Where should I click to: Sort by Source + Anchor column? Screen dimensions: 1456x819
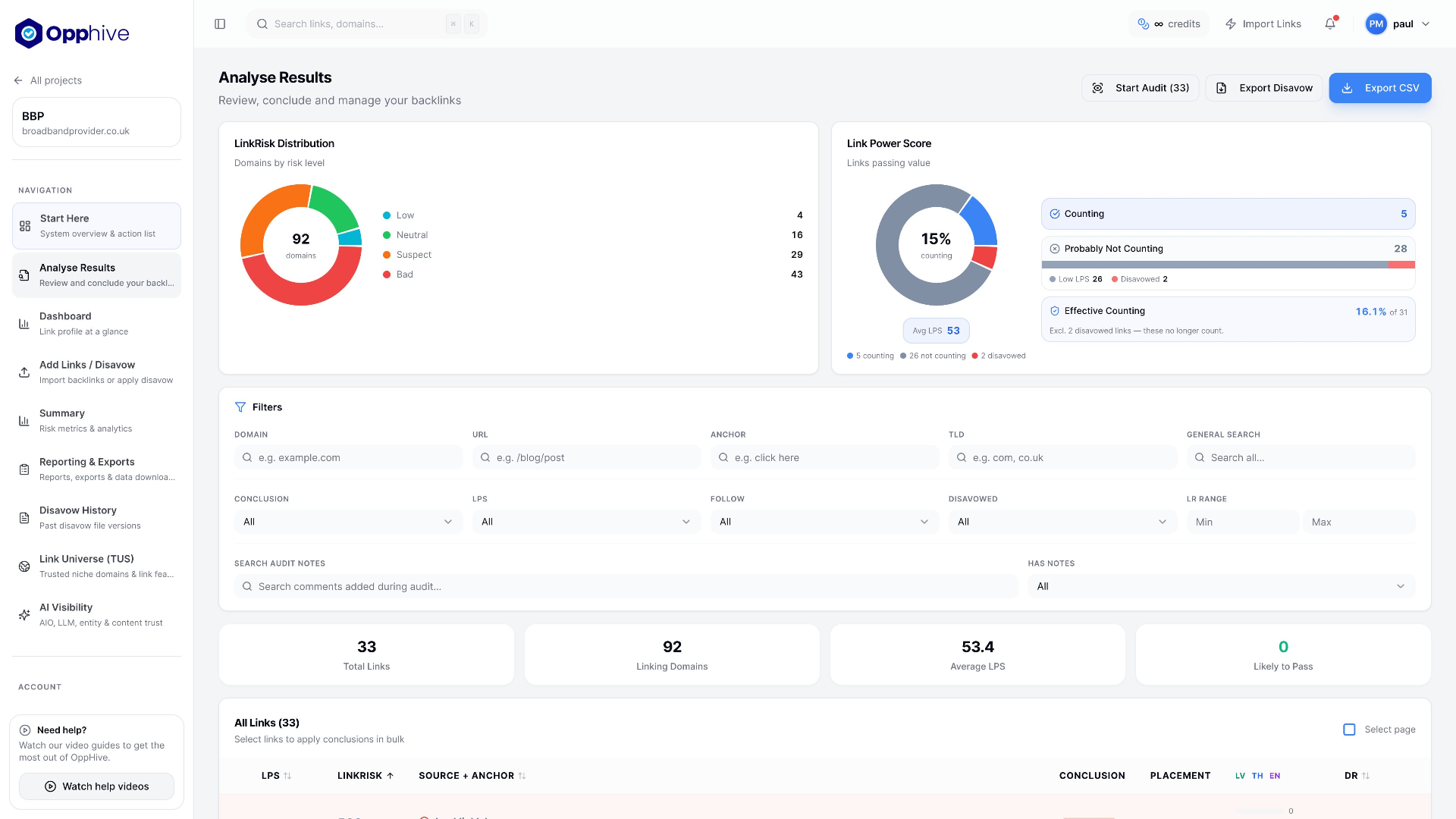(x=472, y=776)
